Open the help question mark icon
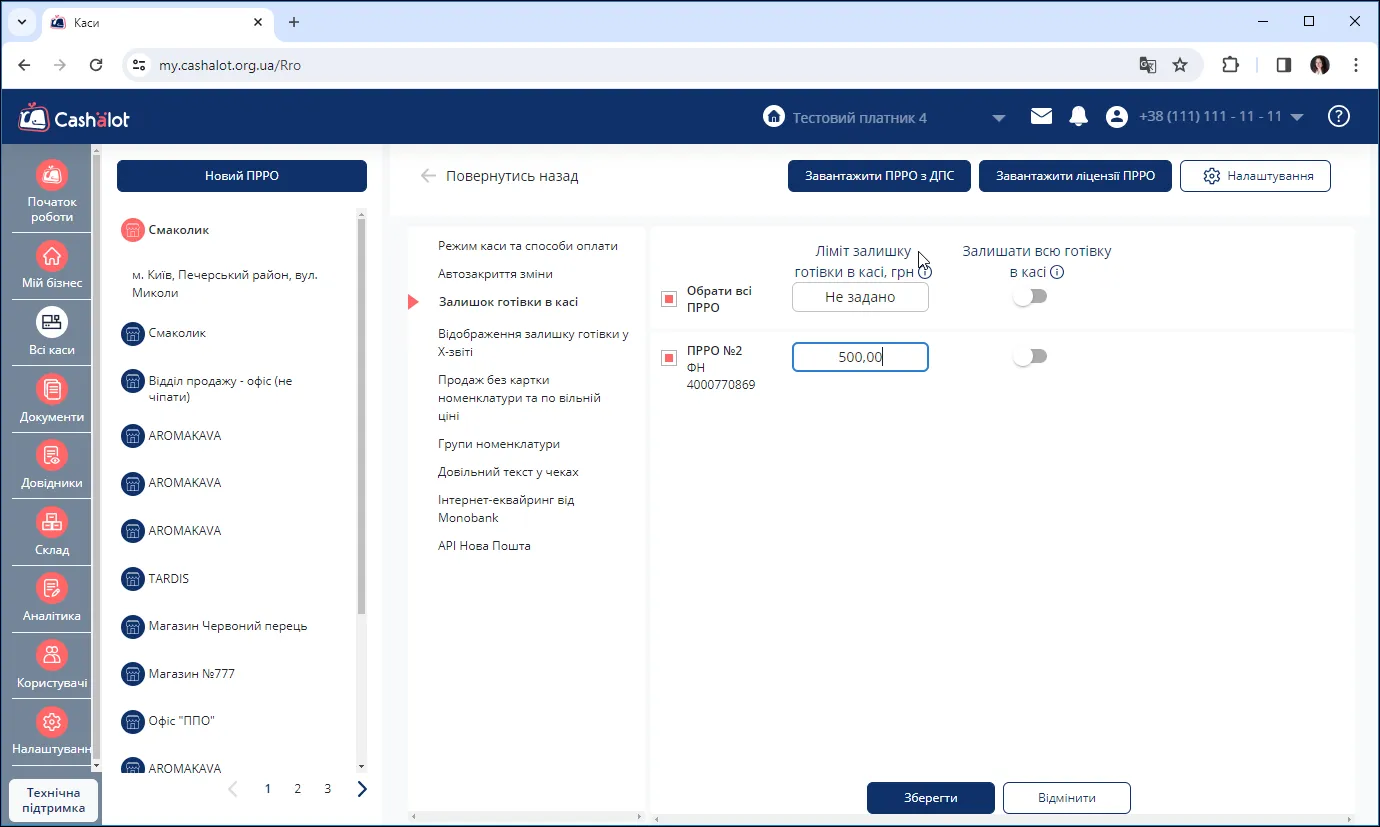This screenshot has width=1380, height=827. pos(1338,117)
